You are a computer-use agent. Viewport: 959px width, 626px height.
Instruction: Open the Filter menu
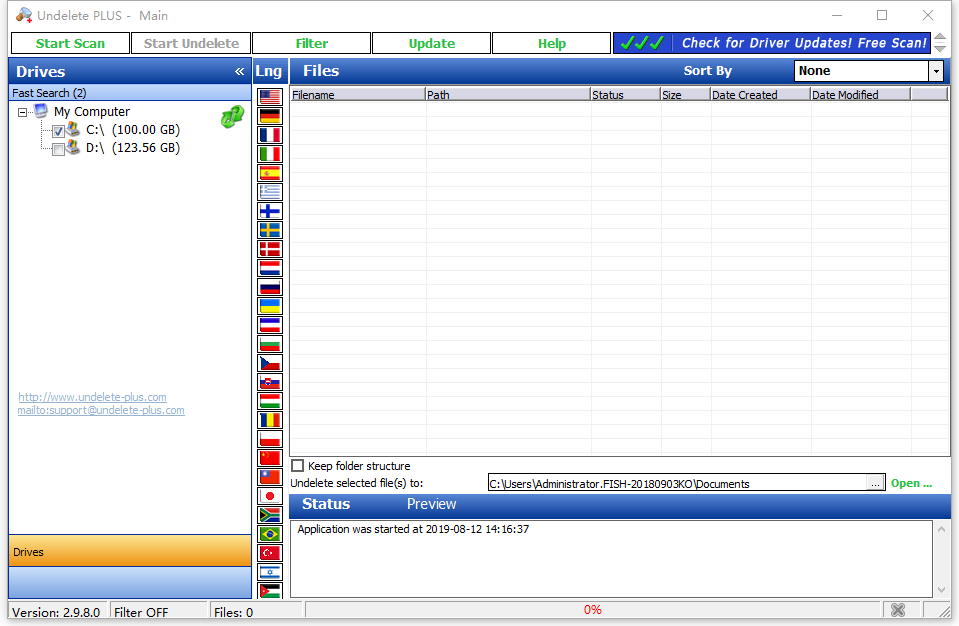pyautogui.click(x=311, y=43)
